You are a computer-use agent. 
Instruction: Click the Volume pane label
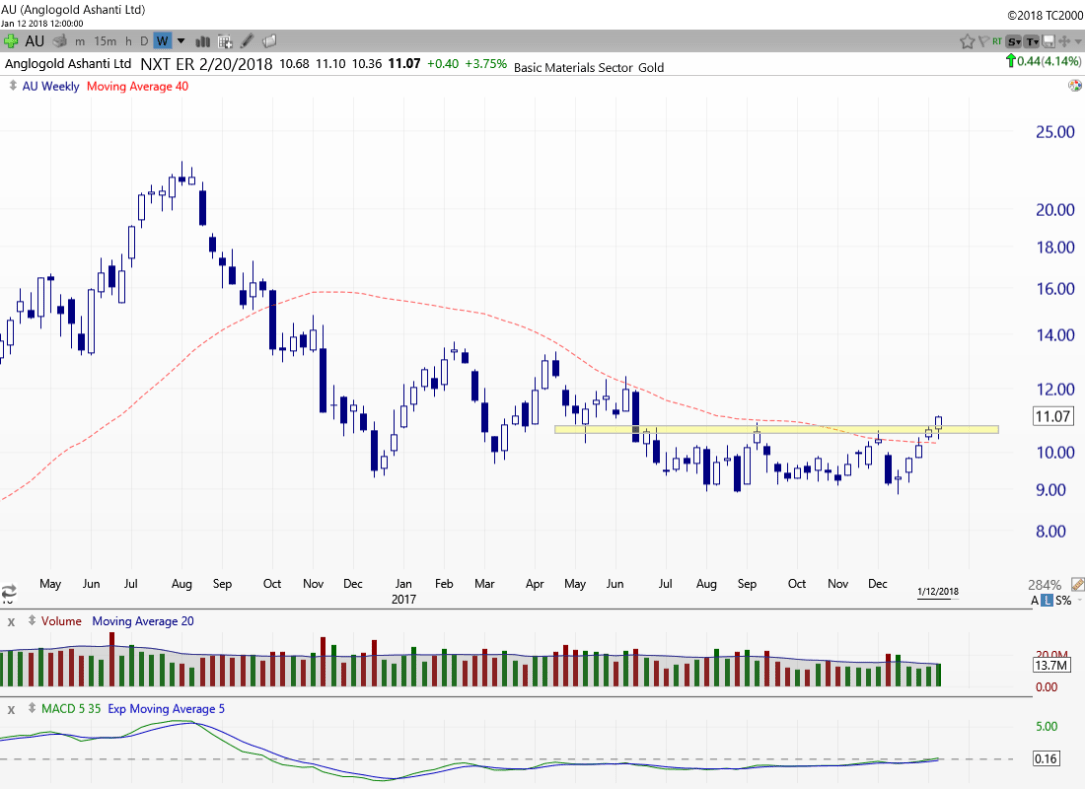(61, 621)
